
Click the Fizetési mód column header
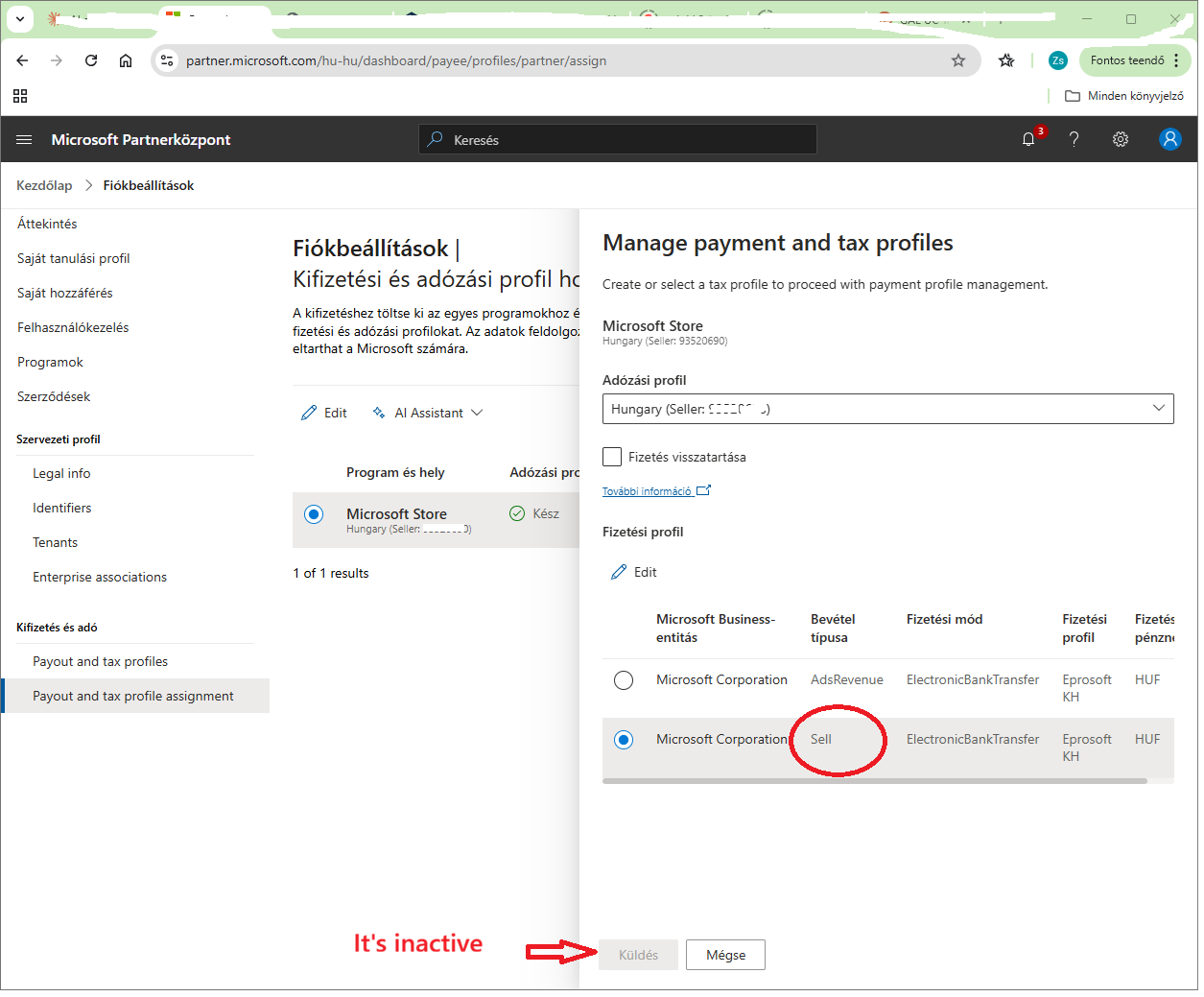[944, 619]
